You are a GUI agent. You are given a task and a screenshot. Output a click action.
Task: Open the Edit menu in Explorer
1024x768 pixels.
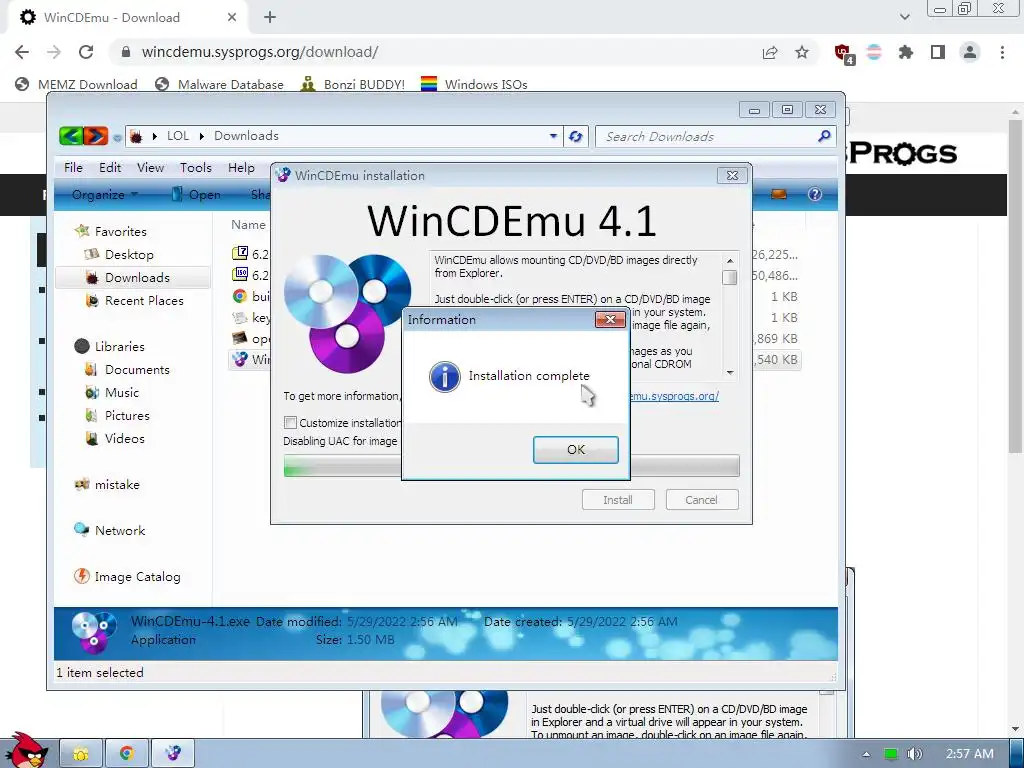click(x=110, y=168)
